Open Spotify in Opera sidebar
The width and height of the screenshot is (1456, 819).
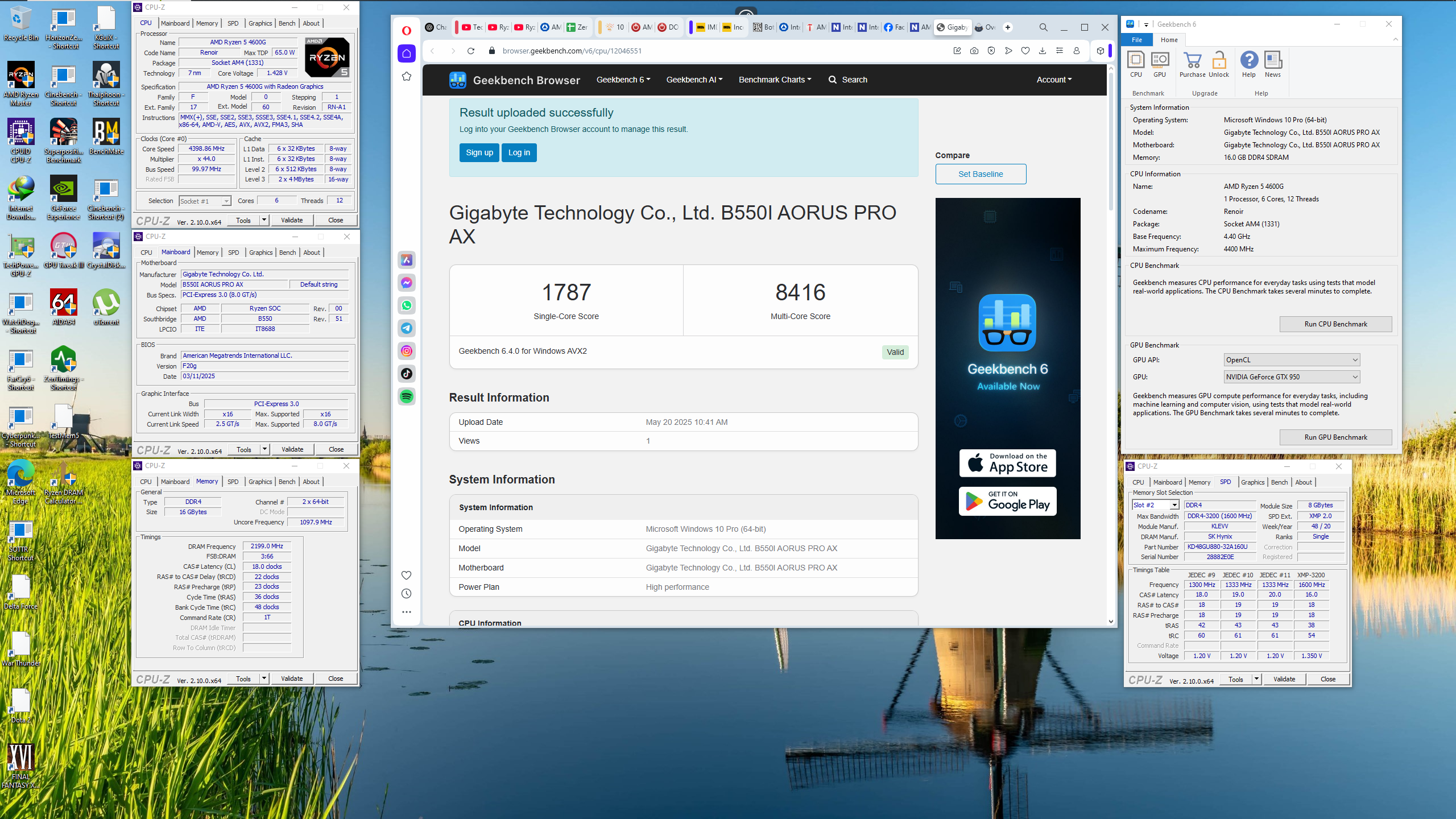click(x=406, y=396)
